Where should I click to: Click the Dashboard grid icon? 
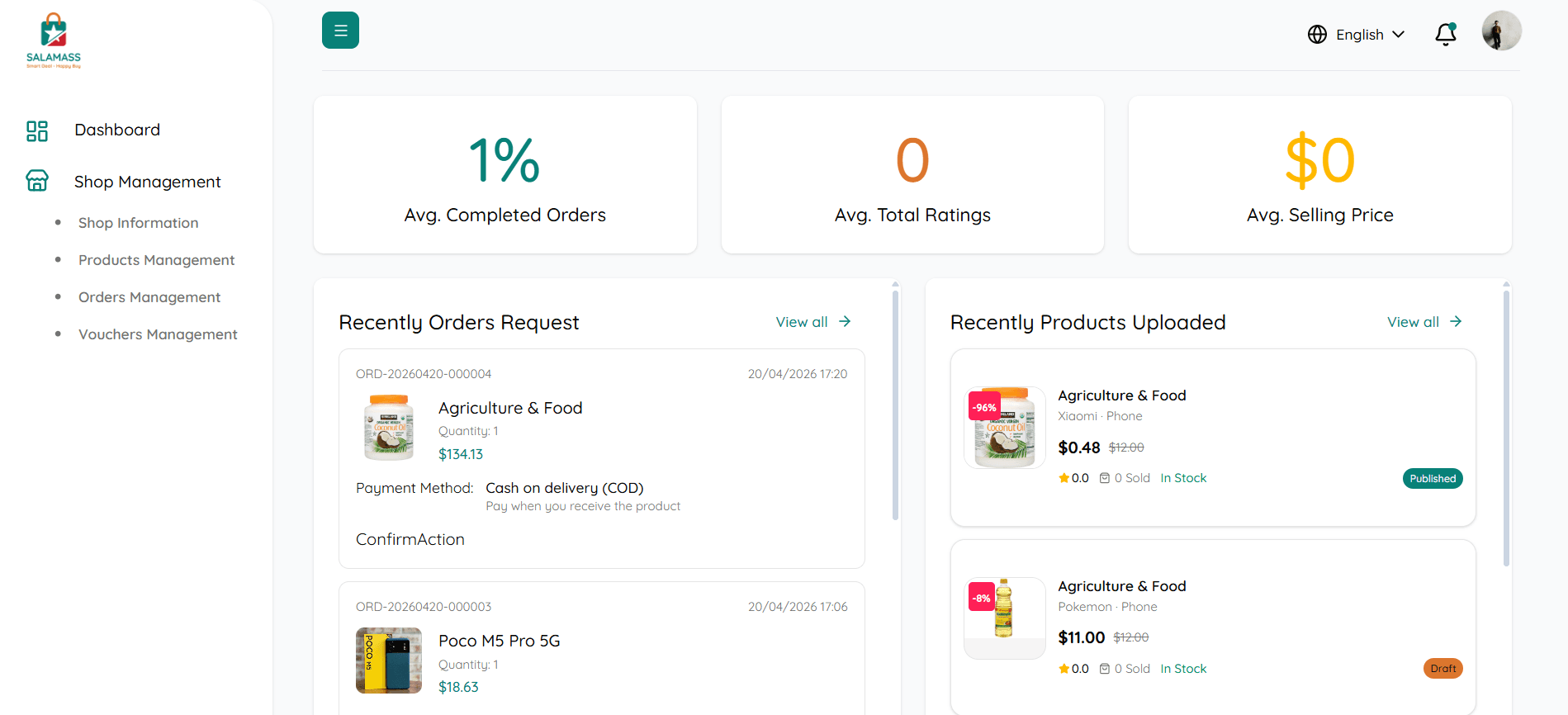coord(37,130)
